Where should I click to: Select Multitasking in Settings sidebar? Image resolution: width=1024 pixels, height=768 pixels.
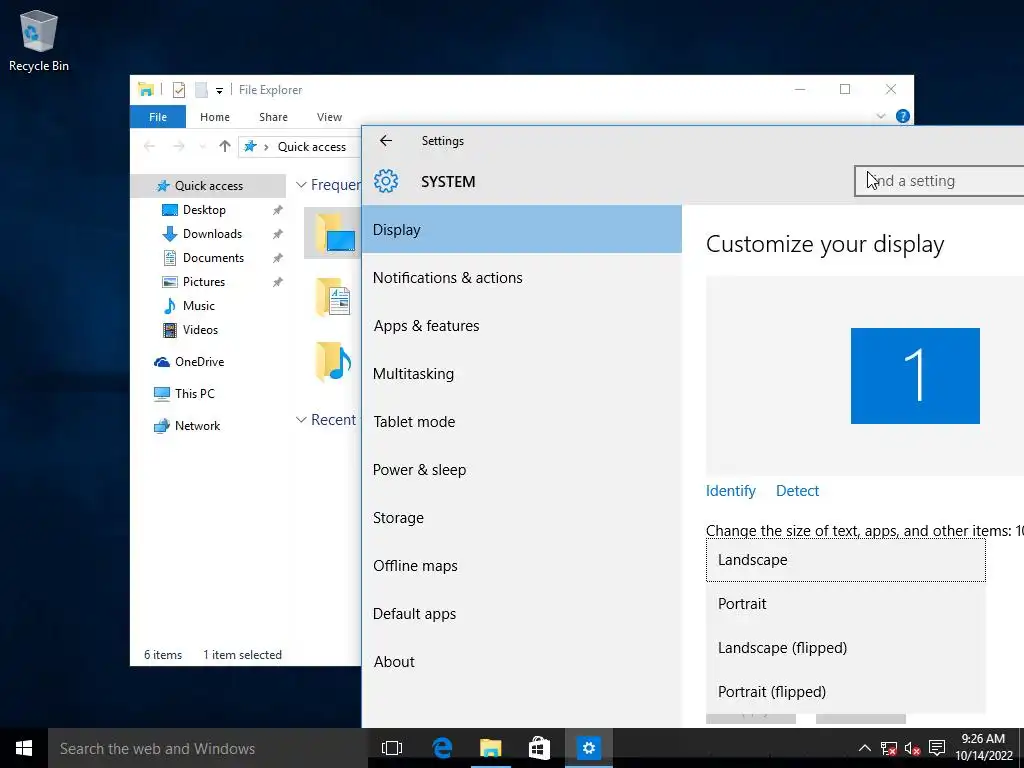[521, 374]
